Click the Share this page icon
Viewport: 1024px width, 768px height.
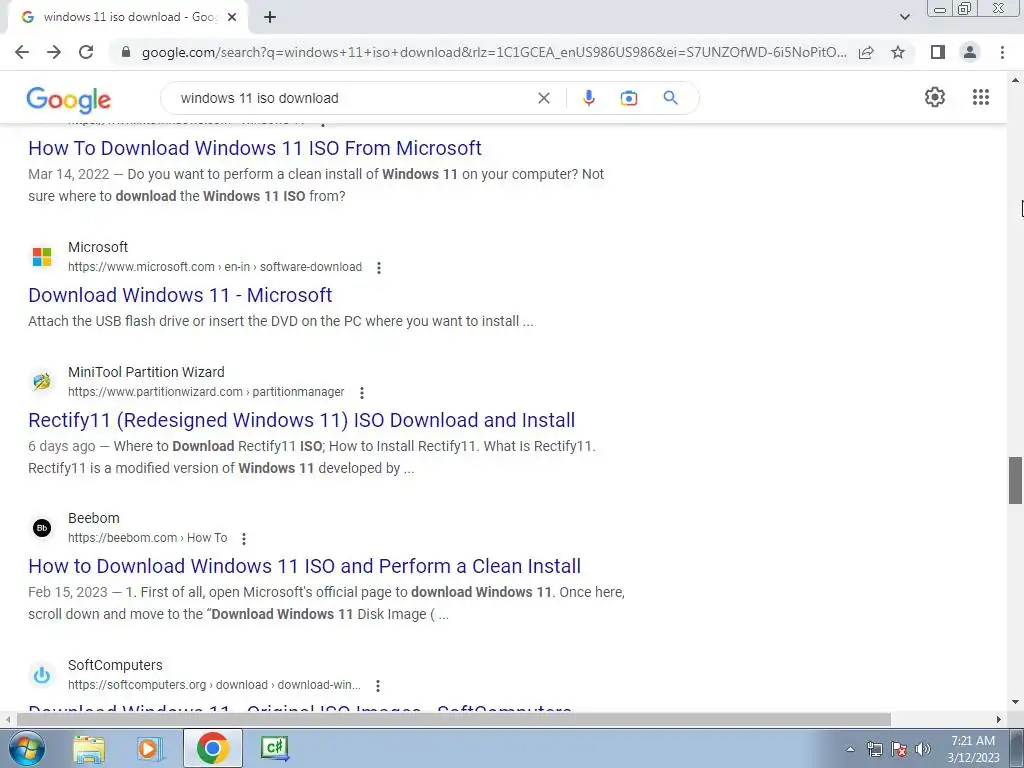pos(866,52)
